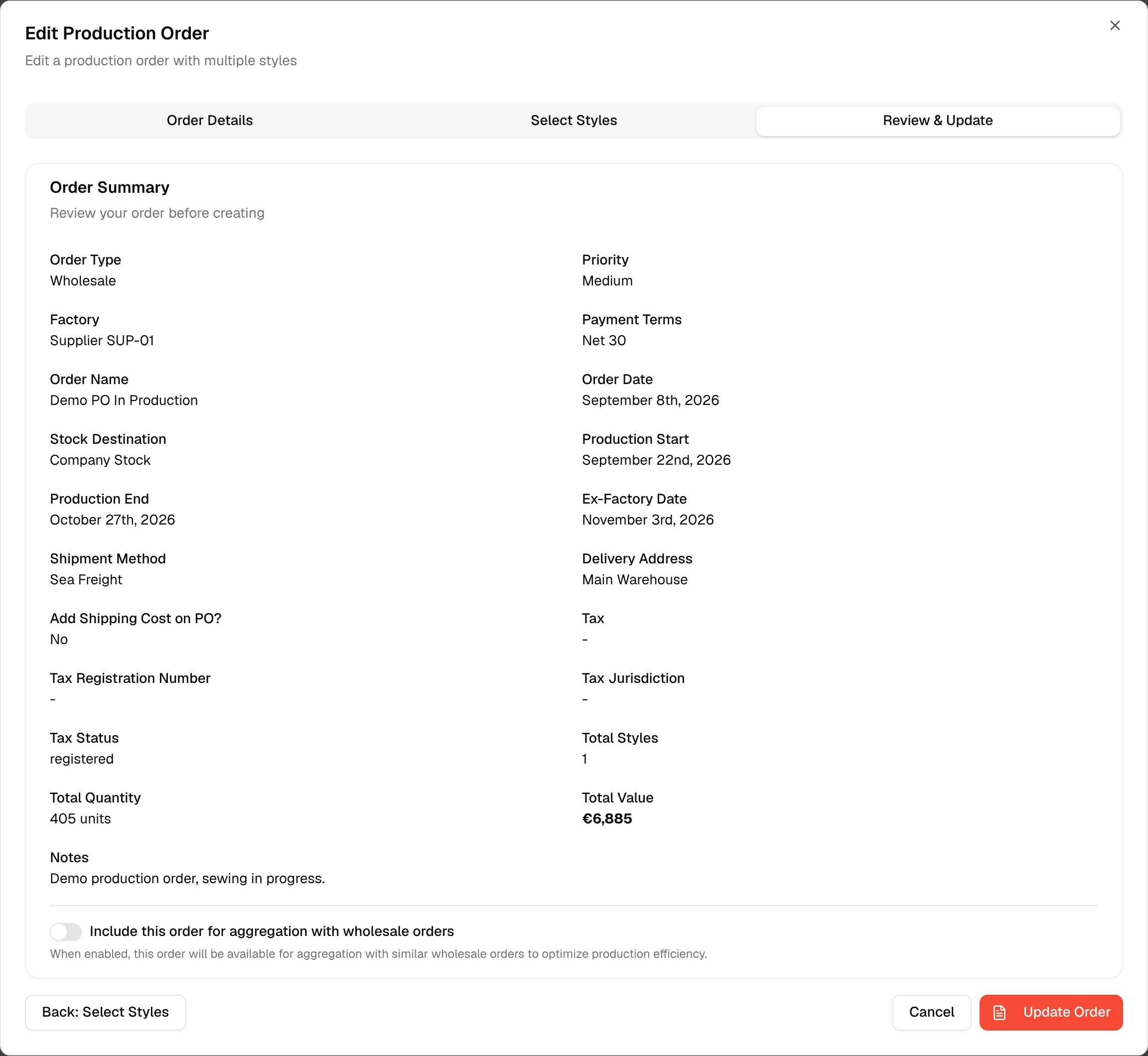
Task: Click the 'Sea Freight' shipment method
Action: tap(86, 579)
